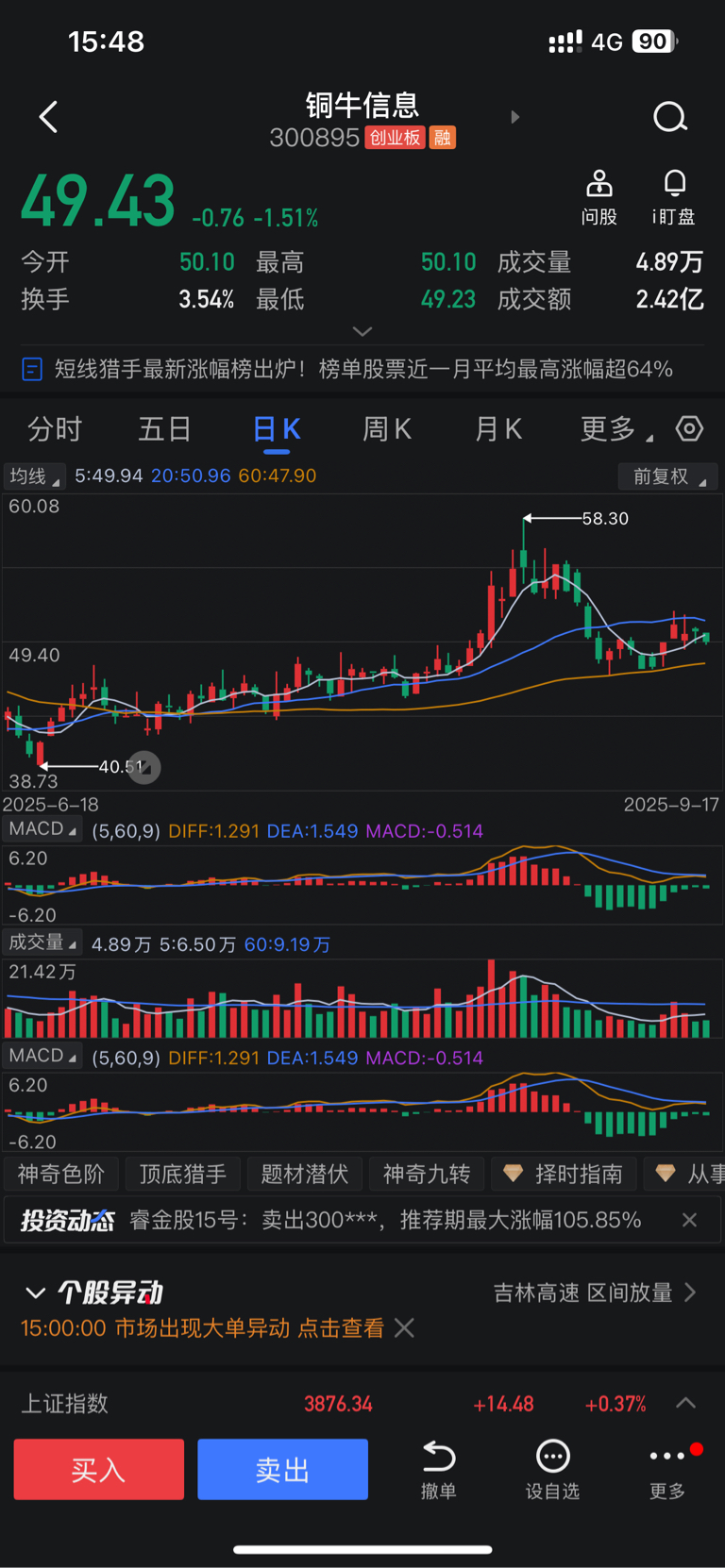
Task: Tap the 问股 person icon
Action: pyautogui.click(x=599, y=183)
